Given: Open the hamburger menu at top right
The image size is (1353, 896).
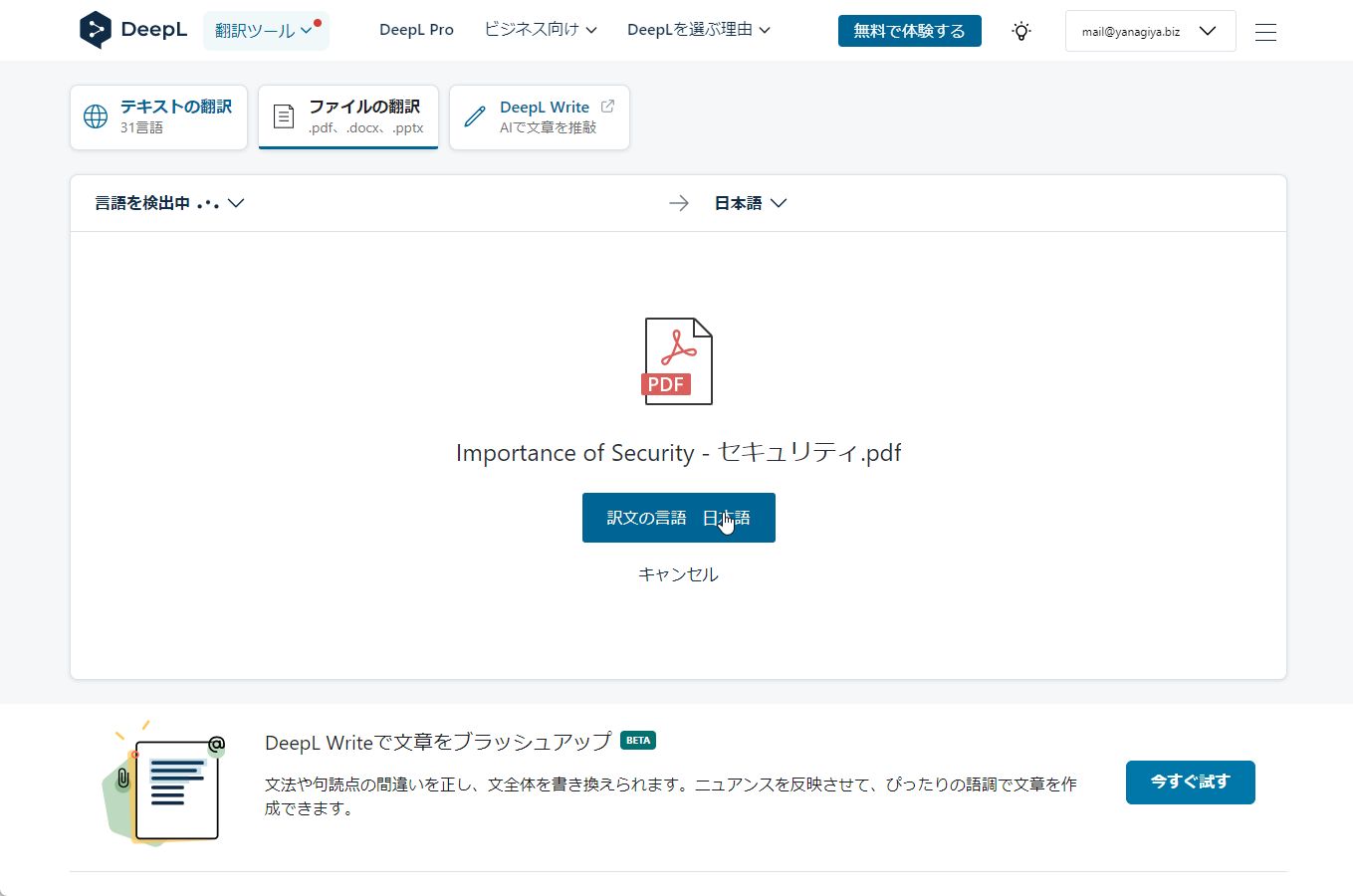Looking at the screenshot, I should pyautogui.click(x=1265, y=31).
